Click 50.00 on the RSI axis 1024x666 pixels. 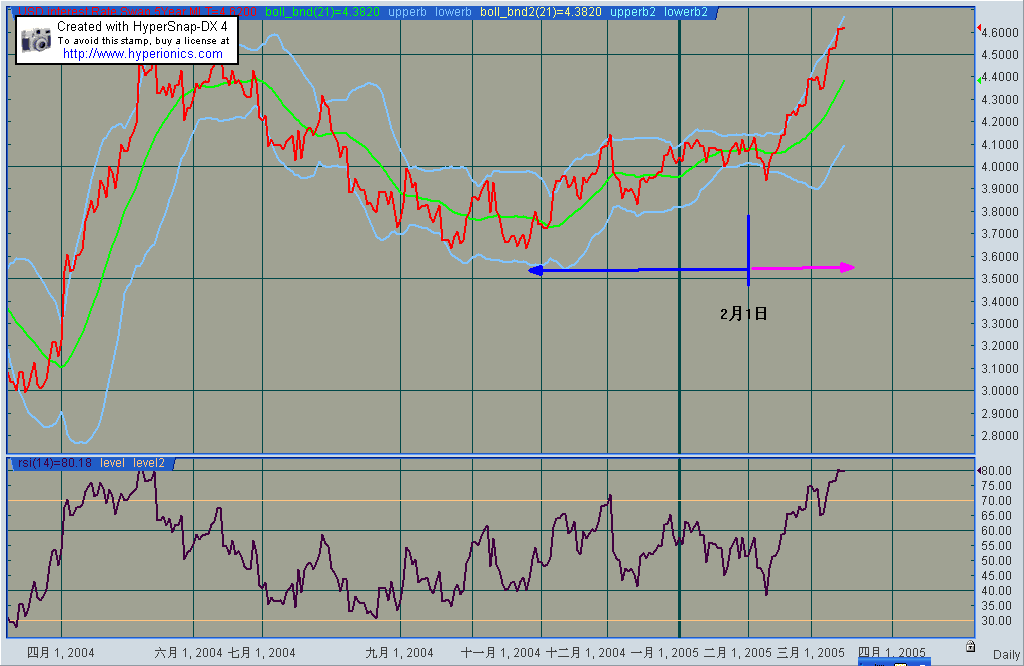[x=997, y=560]
